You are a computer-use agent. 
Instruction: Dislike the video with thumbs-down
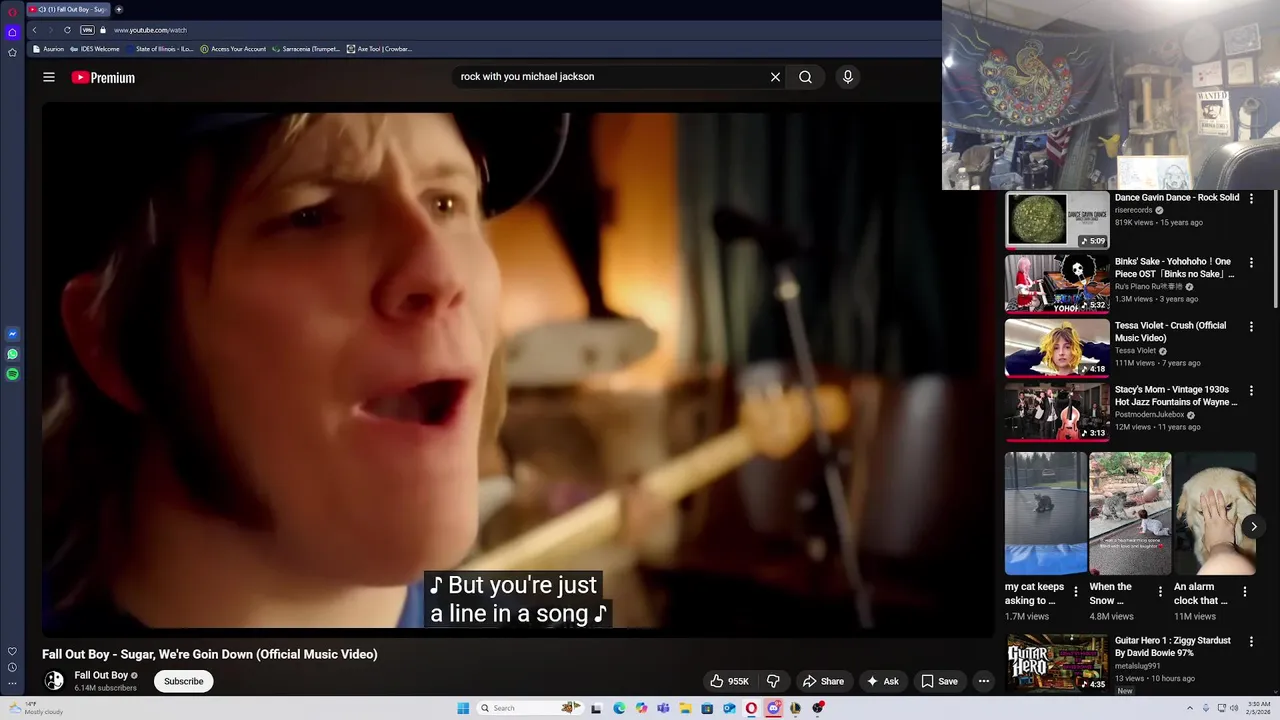coord(773,681)
